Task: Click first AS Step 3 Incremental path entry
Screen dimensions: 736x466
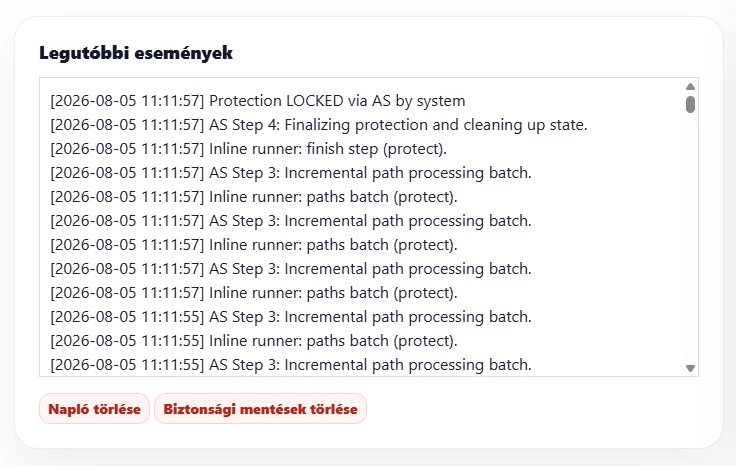Action: [x=291, y=173]
